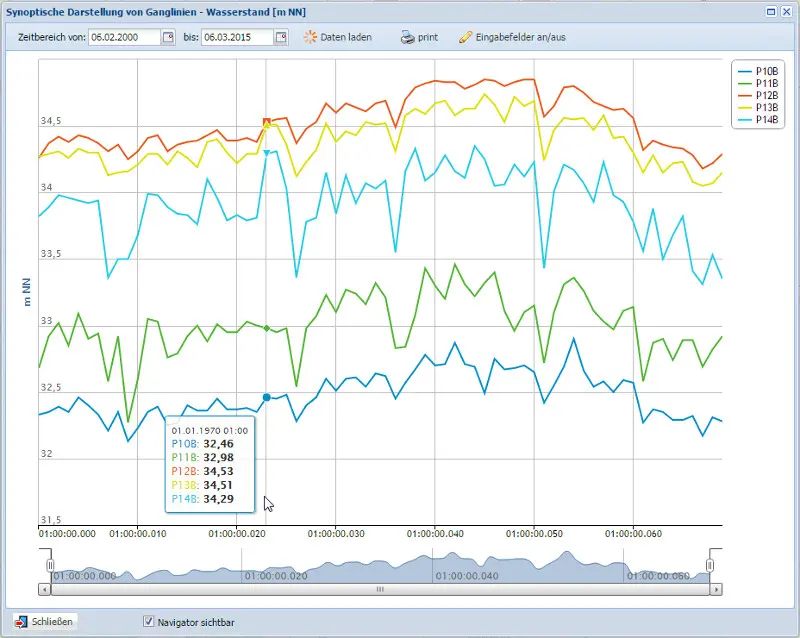Viewport: 800px width, 638px height.
Task: Maximize the chart window
Action: click(x=771, y=12)
